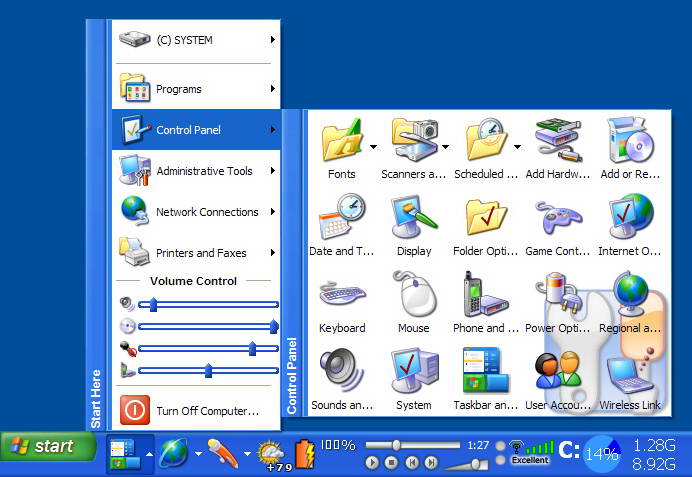Click the pencil tool icon in taskbar
The width and height of the screenshot is (692, 477).
point(223,453)
